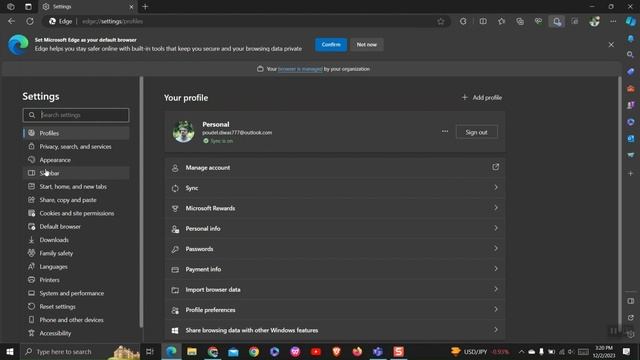This screenshot has width=640, height=360.
Task: Dismiss the default browser banner
Action: (611, 44)
